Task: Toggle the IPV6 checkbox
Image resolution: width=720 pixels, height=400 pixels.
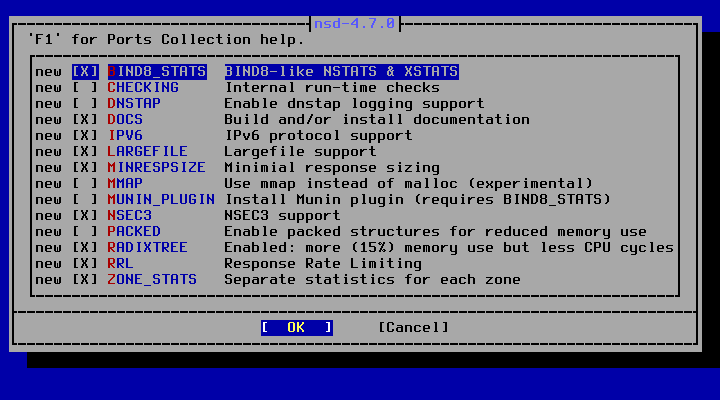Action: pos(85,136)
